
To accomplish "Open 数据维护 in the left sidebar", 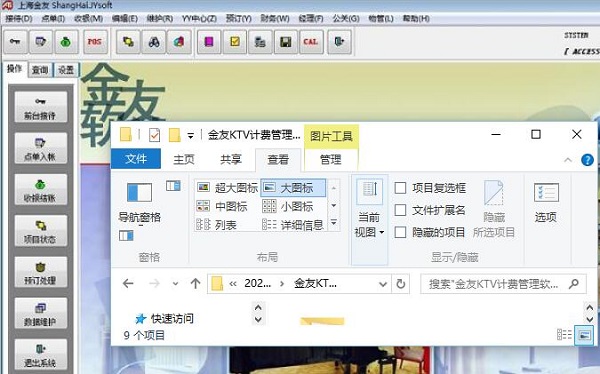I will click(40, 314).
